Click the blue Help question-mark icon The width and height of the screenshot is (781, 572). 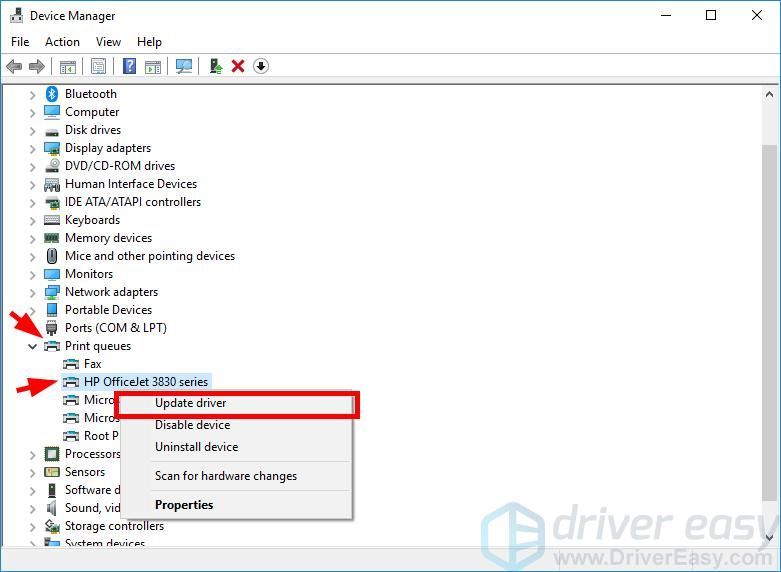coord(129,66)
